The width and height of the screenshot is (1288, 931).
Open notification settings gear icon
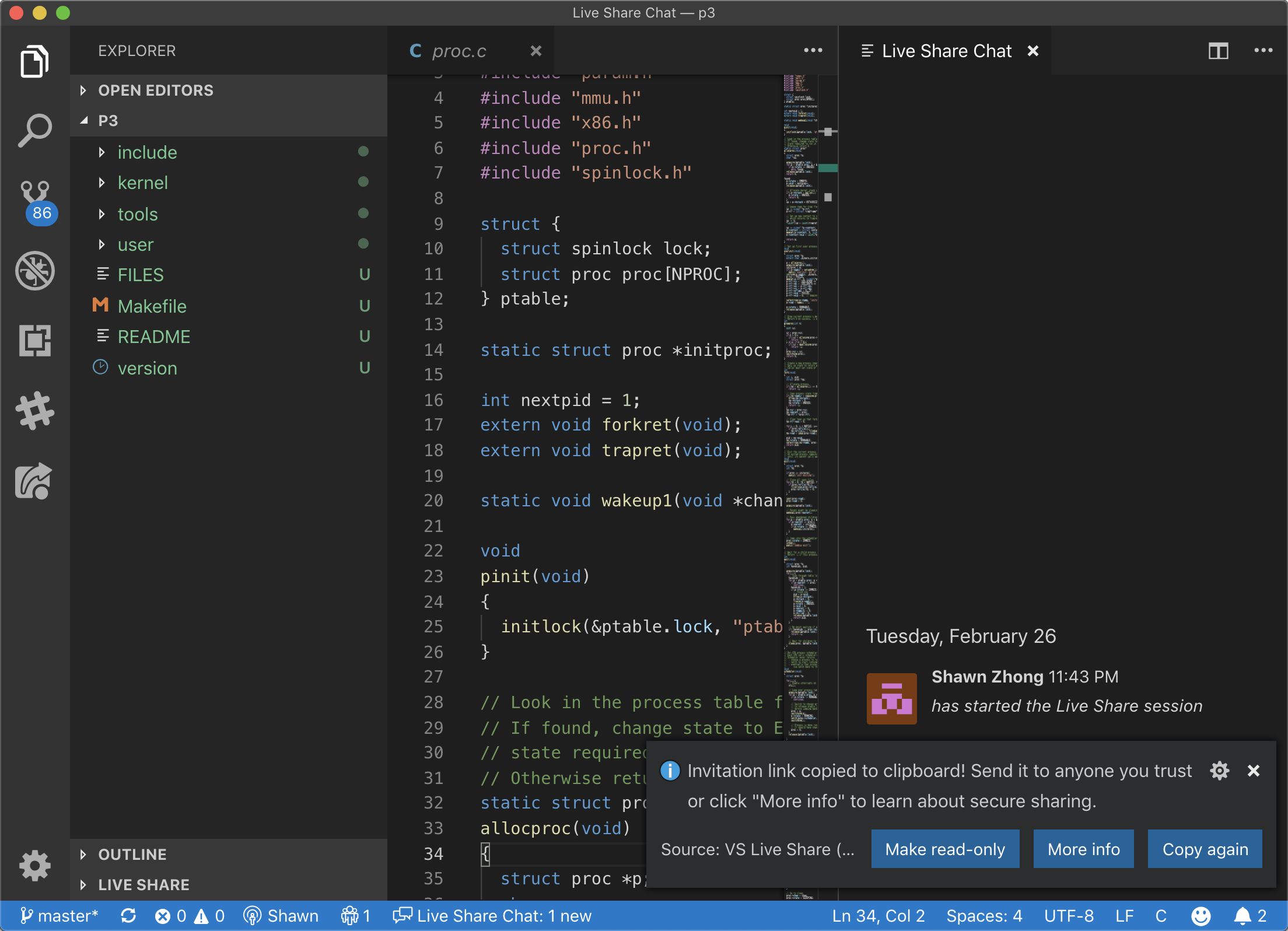pos(1219,771)
